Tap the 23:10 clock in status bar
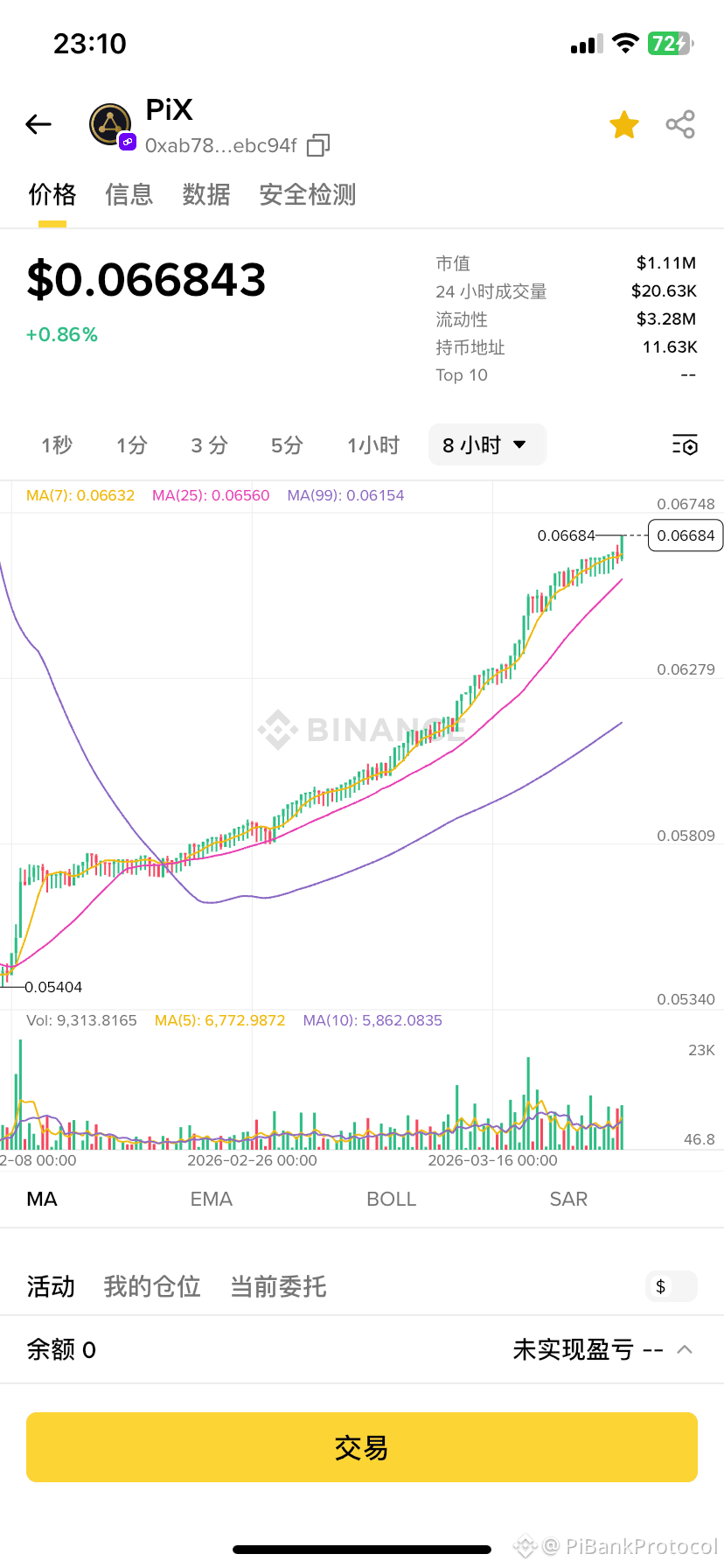 click(x=90, y=43)
